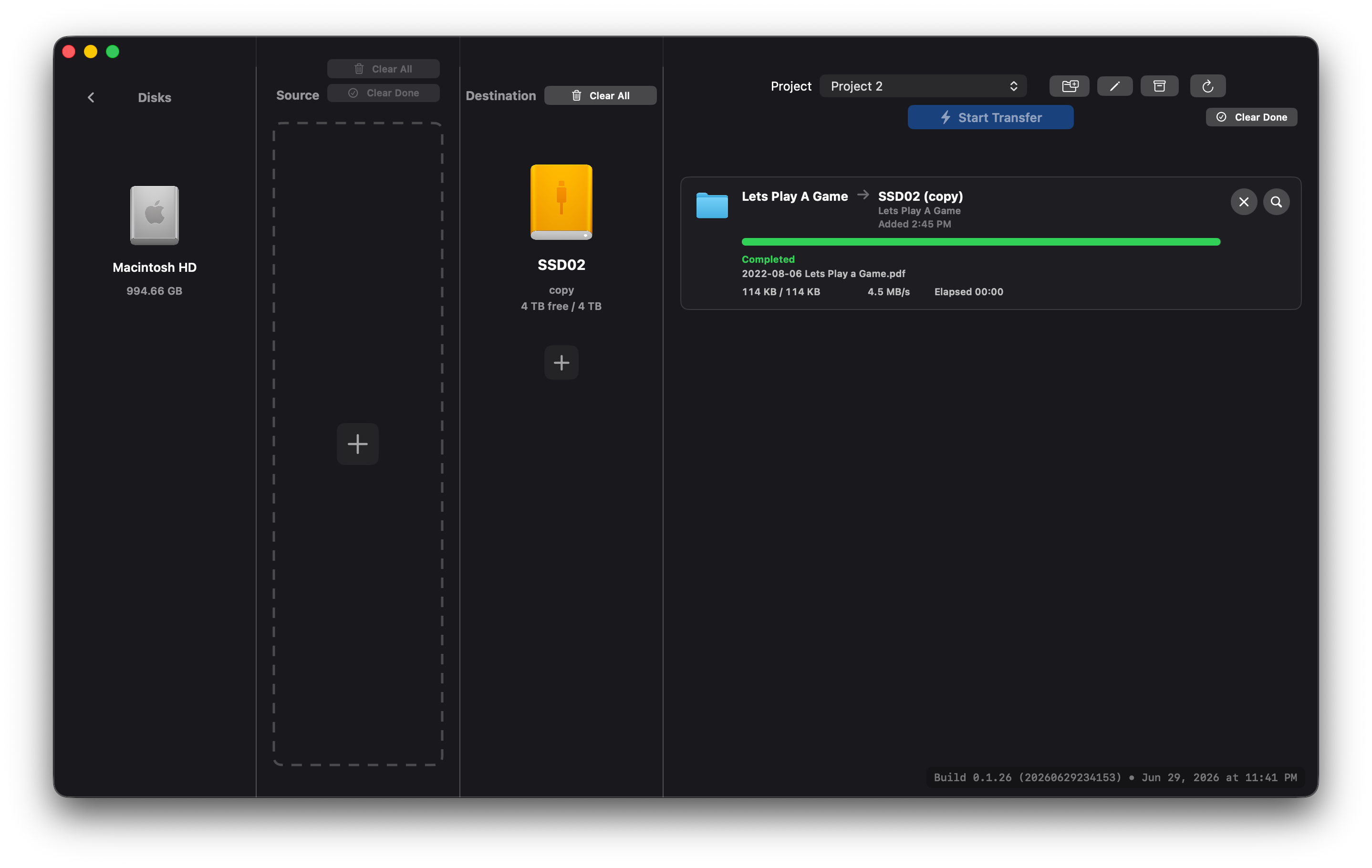Click the edit project pencil icon
Viewport: 1372px width, 868px height.
pyautogui.click(x=1114, y=86)
